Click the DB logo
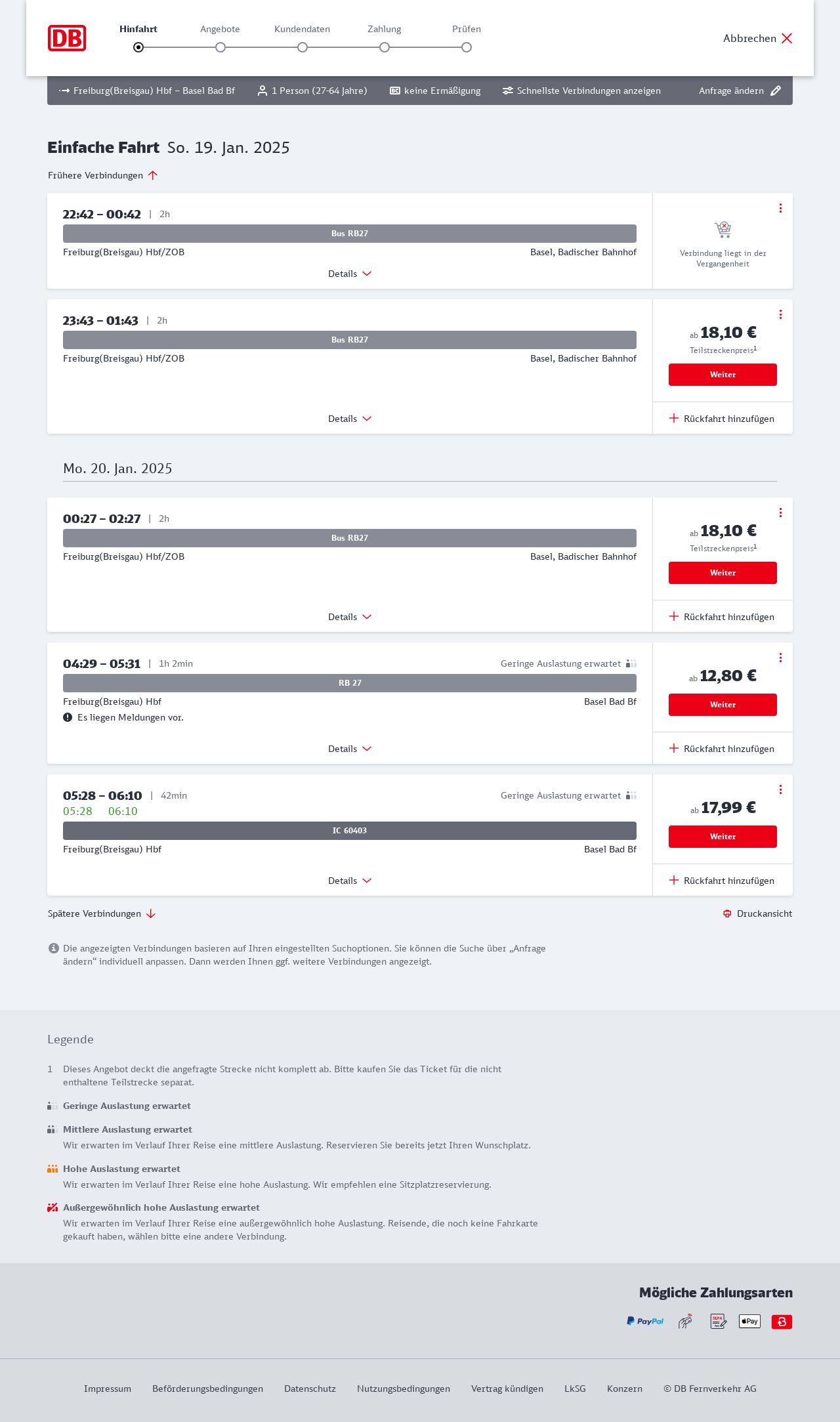This screenshot has width=840, height=1422. (x=67, y=38)
